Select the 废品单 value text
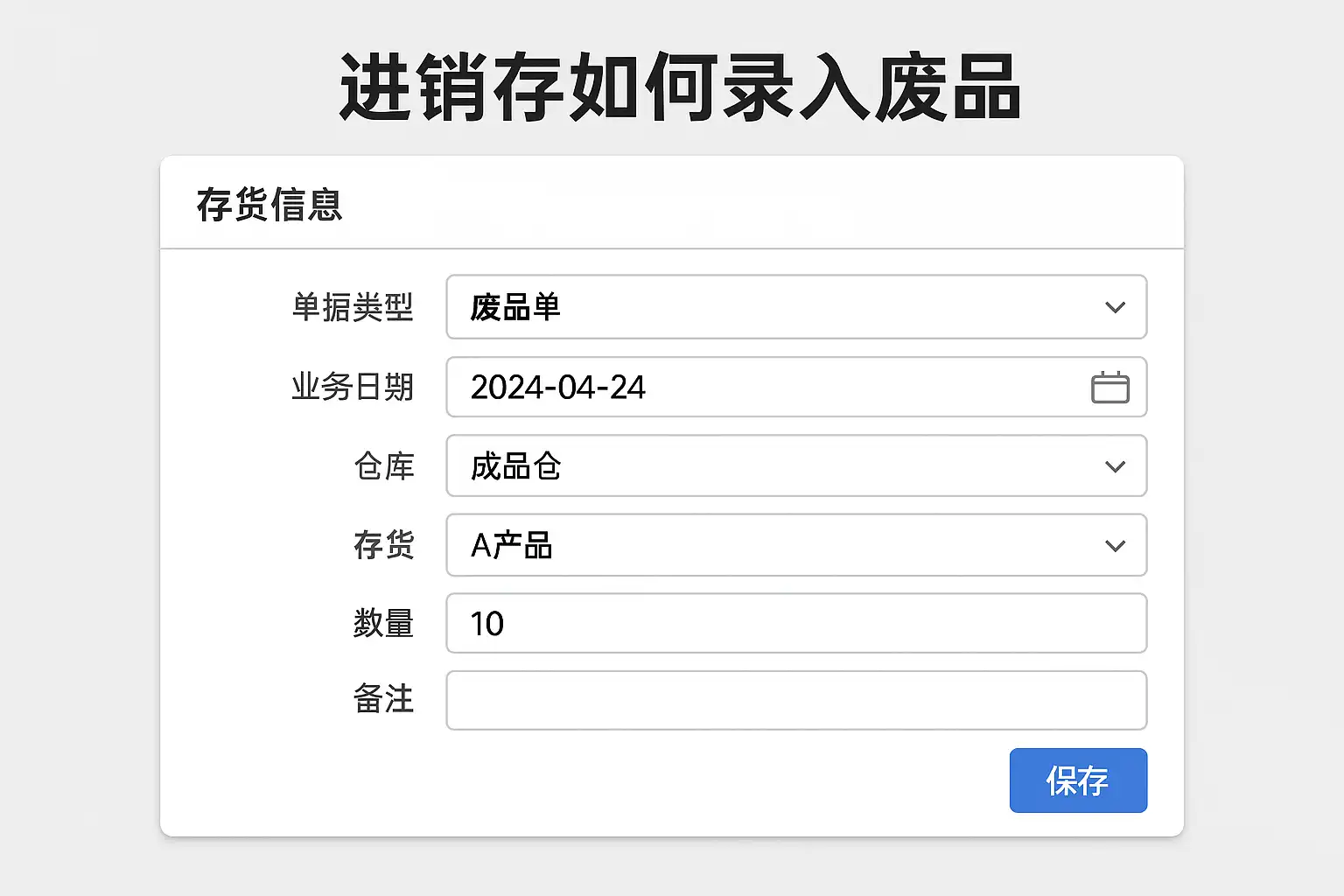The image size is (1344, 896). [515, 307]
